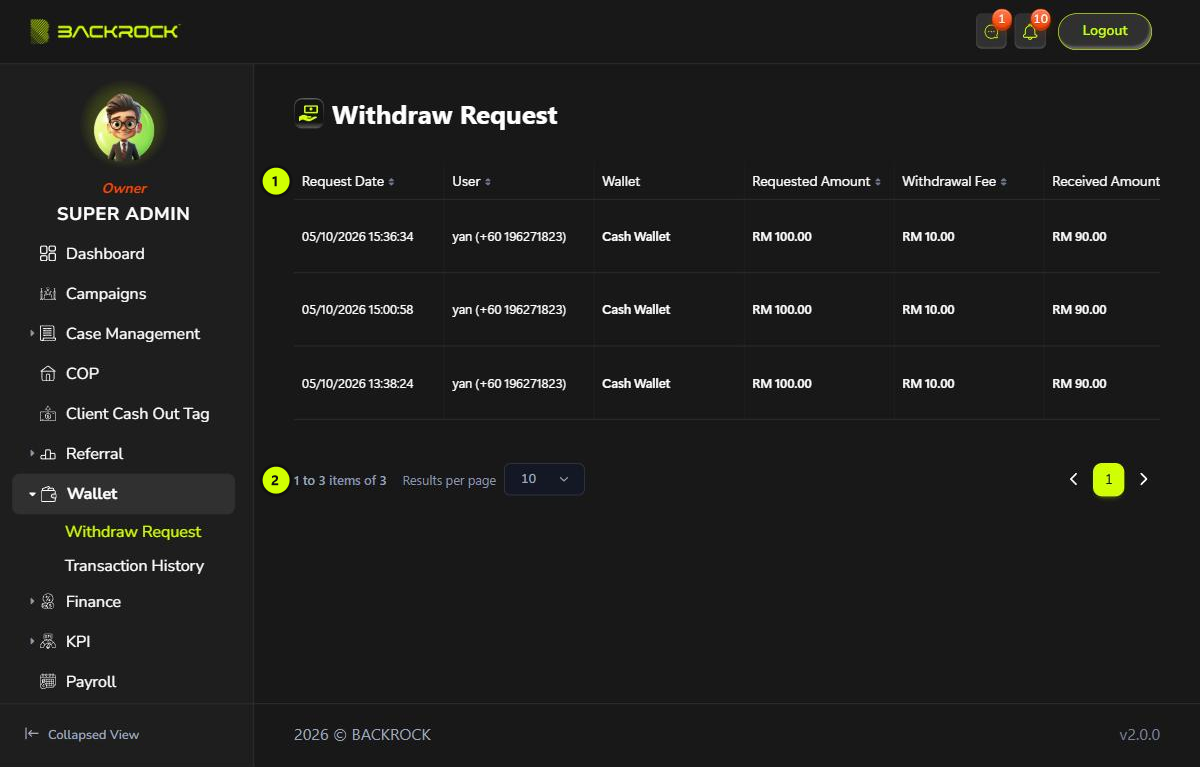
Task: Click RM 100.00 in the 13:38:24 row
Action: point(782,384)
